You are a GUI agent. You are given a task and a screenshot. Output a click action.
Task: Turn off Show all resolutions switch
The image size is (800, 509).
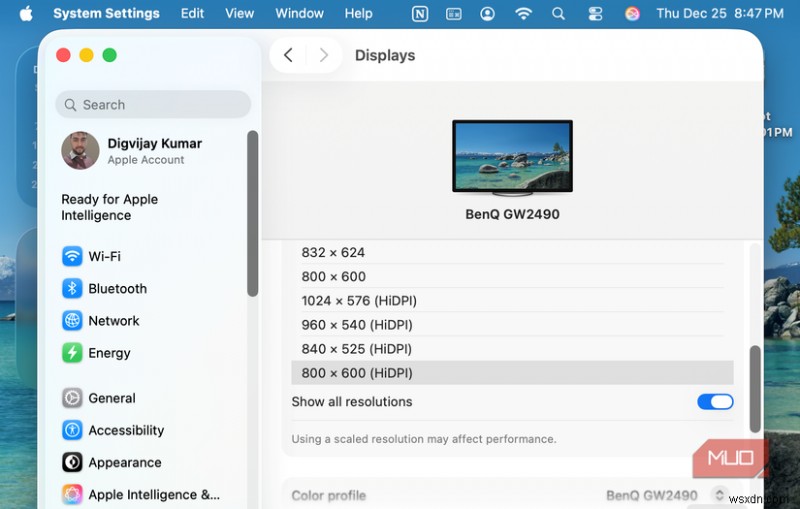[715, 401]
